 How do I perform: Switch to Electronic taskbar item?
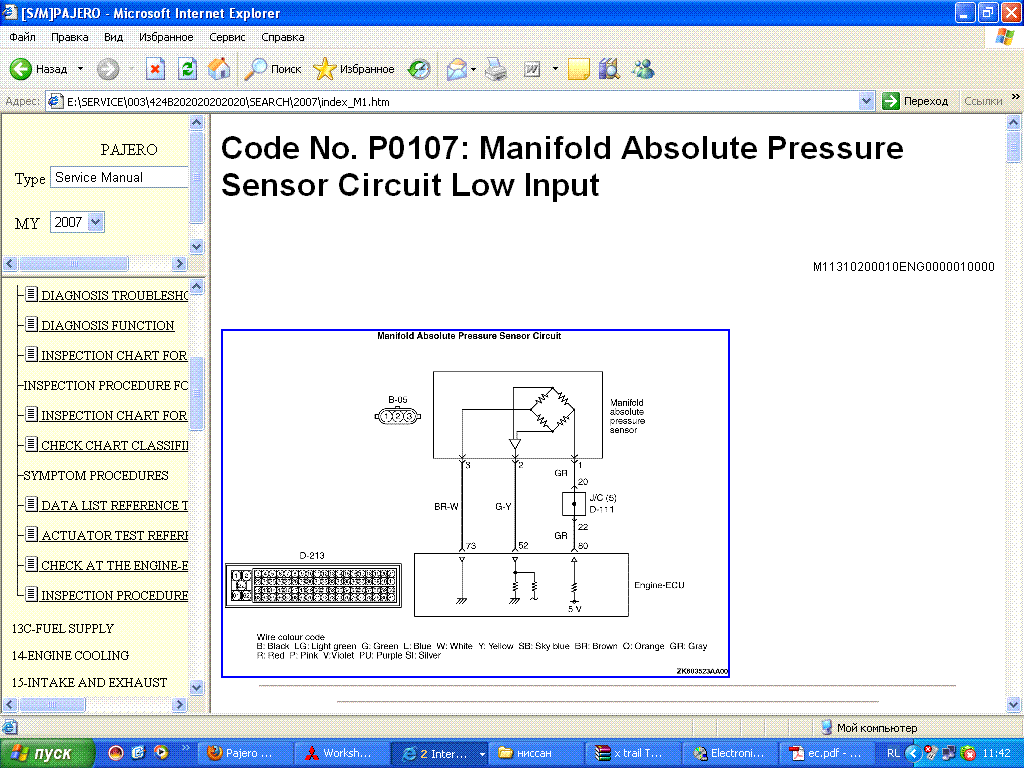coord(728,754)
